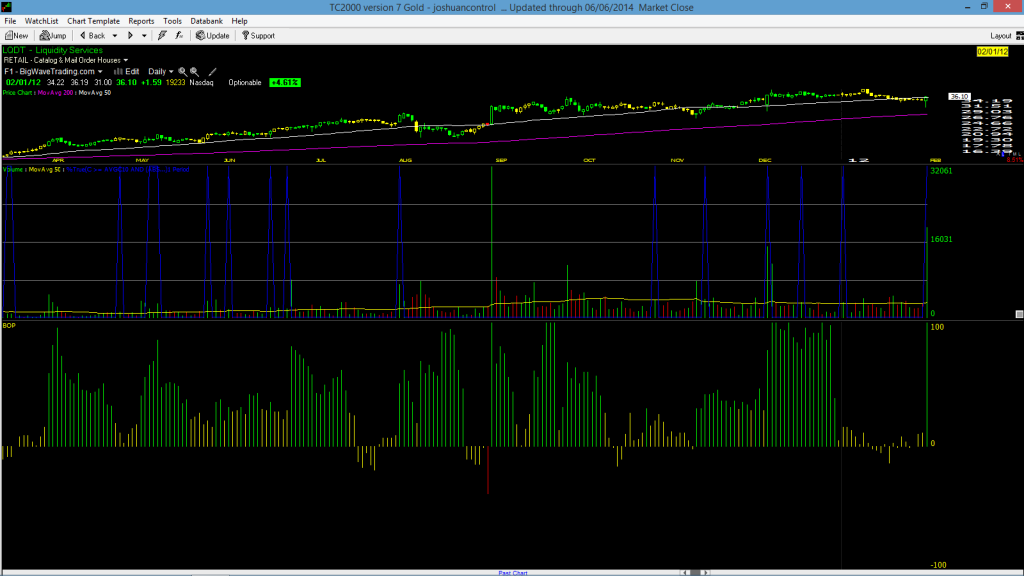The height and width of the screenshot is (576, 1024).
Task: Click the second magnifier zoom icon
Action: pyautogui.click(x=194, y=71)
